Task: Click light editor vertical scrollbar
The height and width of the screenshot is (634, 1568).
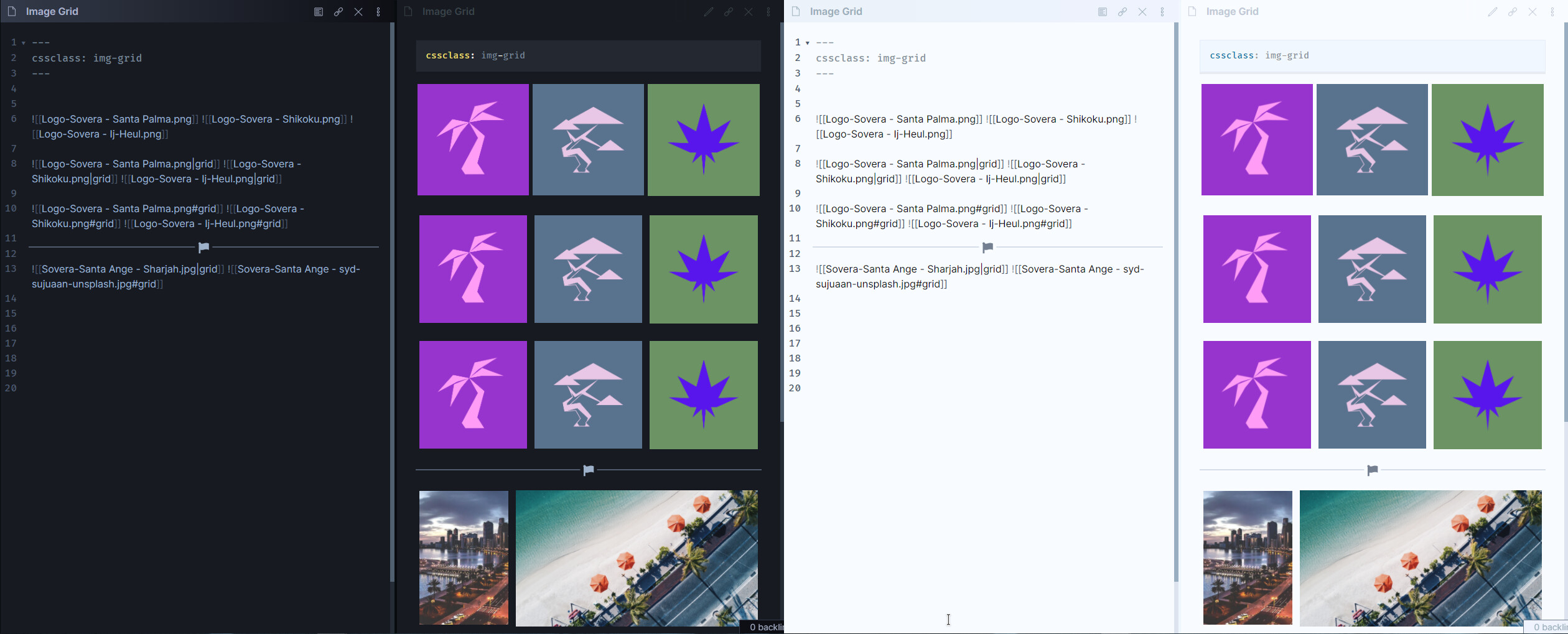Action: (1176, 302)
